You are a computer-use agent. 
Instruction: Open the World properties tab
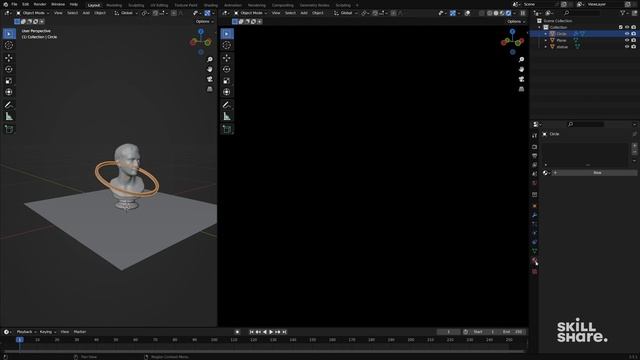534,183
